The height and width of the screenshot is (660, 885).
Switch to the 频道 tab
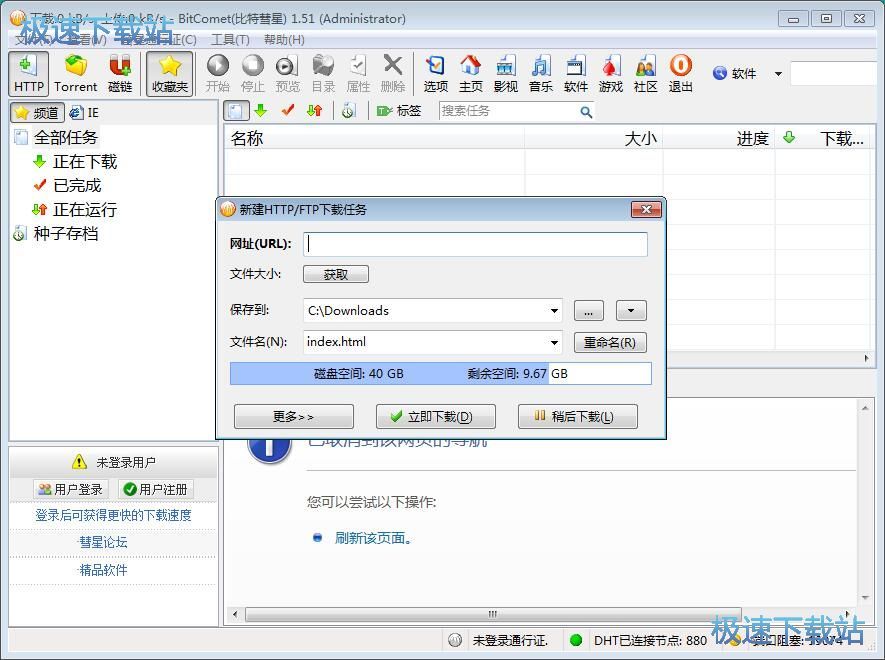(37, 112)
